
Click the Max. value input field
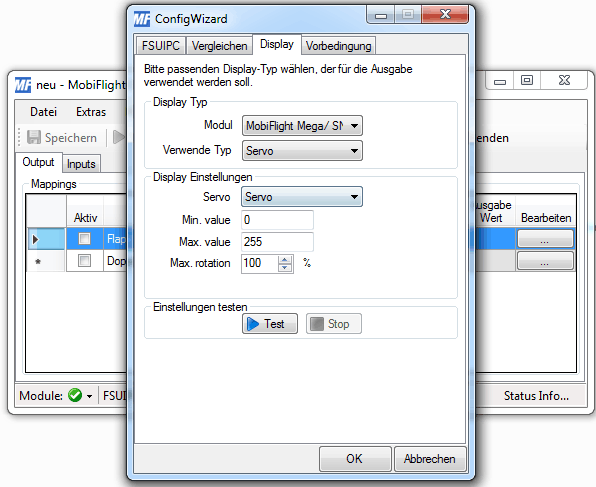coord(277,242)
